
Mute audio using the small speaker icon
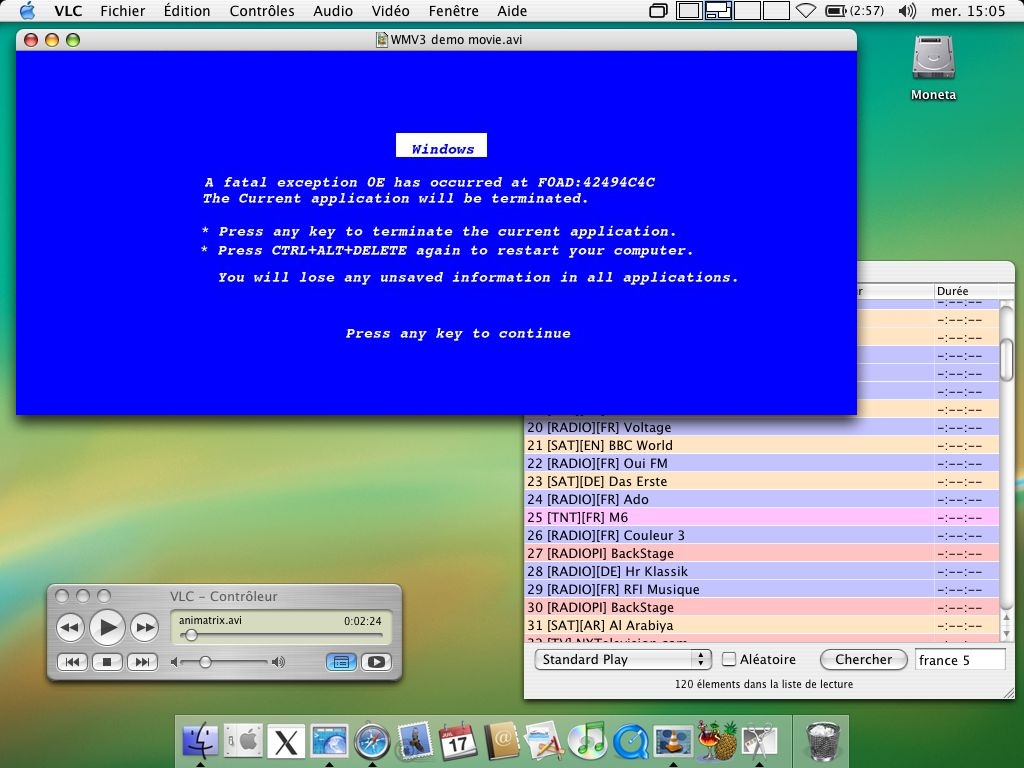coord(174,662)
